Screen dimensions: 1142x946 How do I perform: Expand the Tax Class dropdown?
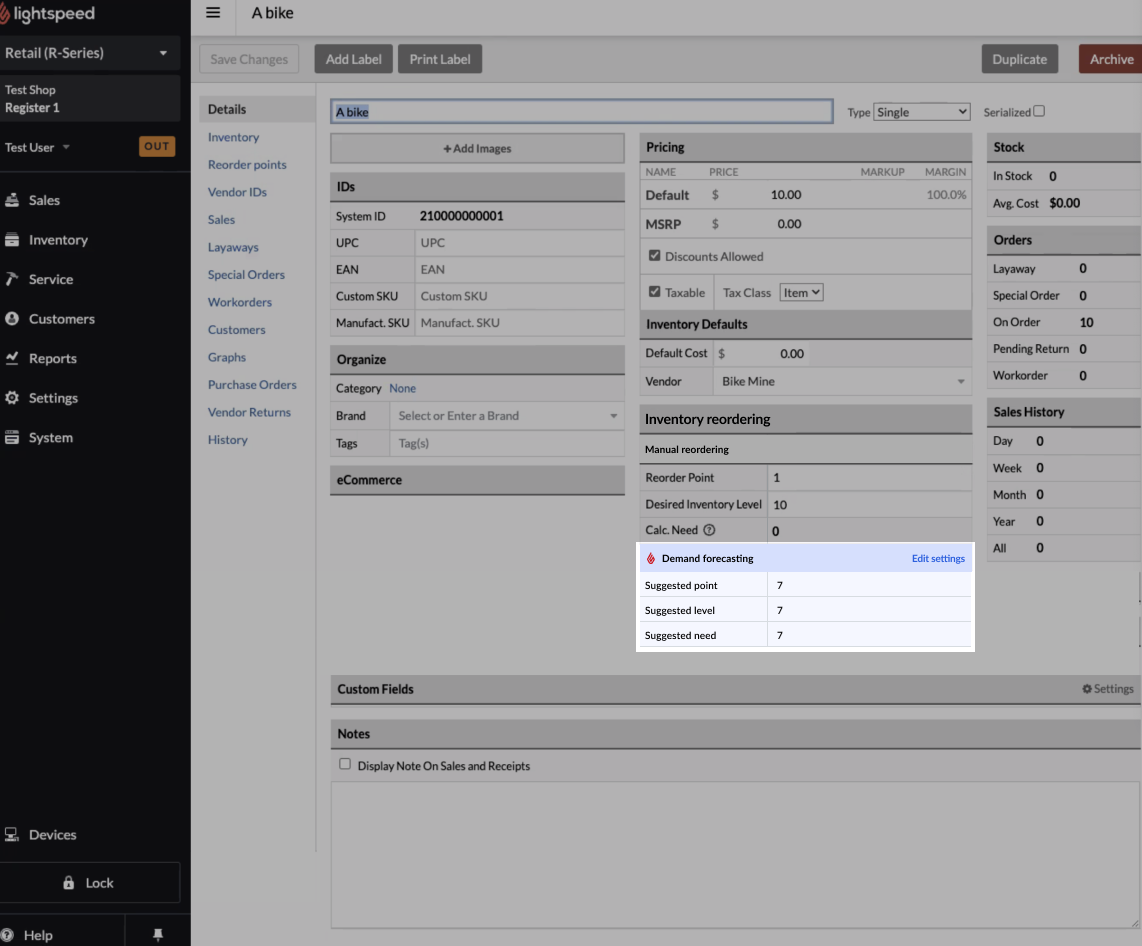(x=801, y=292)
